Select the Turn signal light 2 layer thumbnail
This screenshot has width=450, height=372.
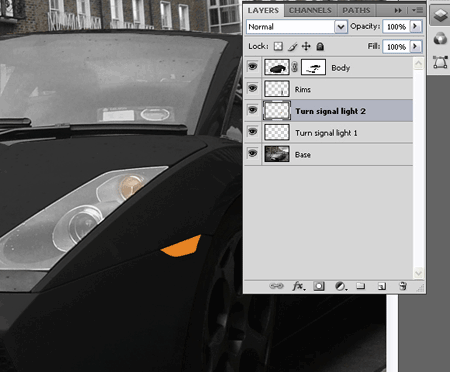point(277,111)
